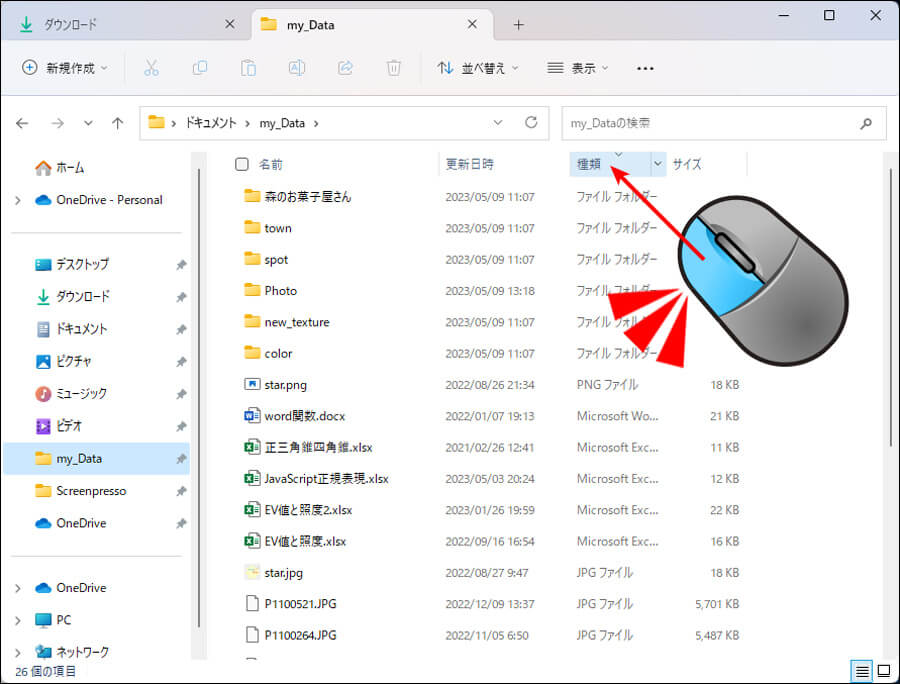Sort by the 更新日時 column header

click(x=470, y=164)
